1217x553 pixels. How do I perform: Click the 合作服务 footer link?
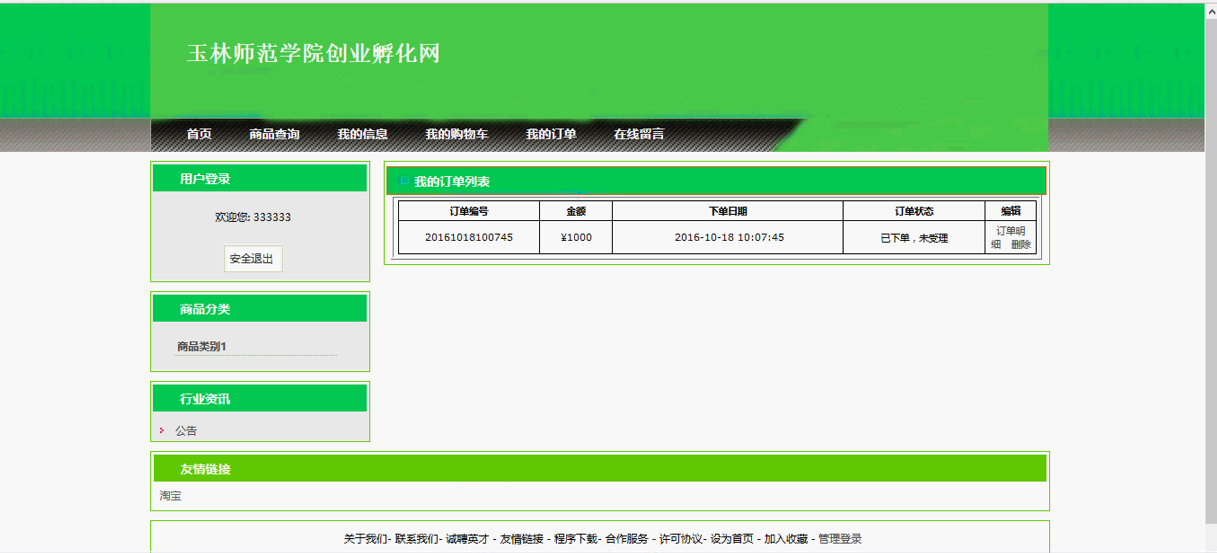tap(626, 539)
